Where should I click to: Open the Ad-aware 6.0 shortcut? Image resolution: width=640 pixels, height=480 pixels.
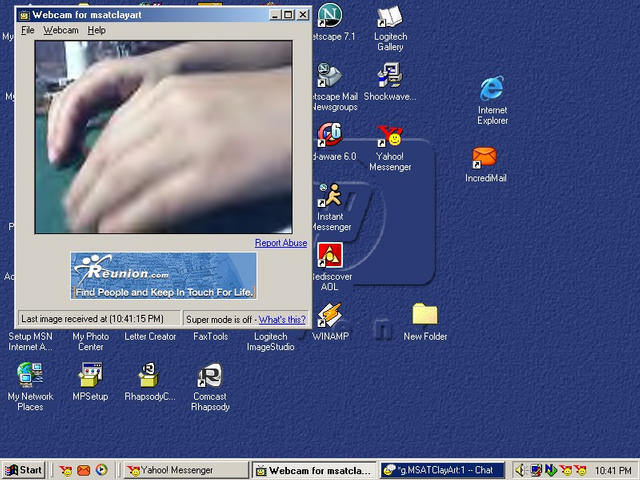pos(330,136)
